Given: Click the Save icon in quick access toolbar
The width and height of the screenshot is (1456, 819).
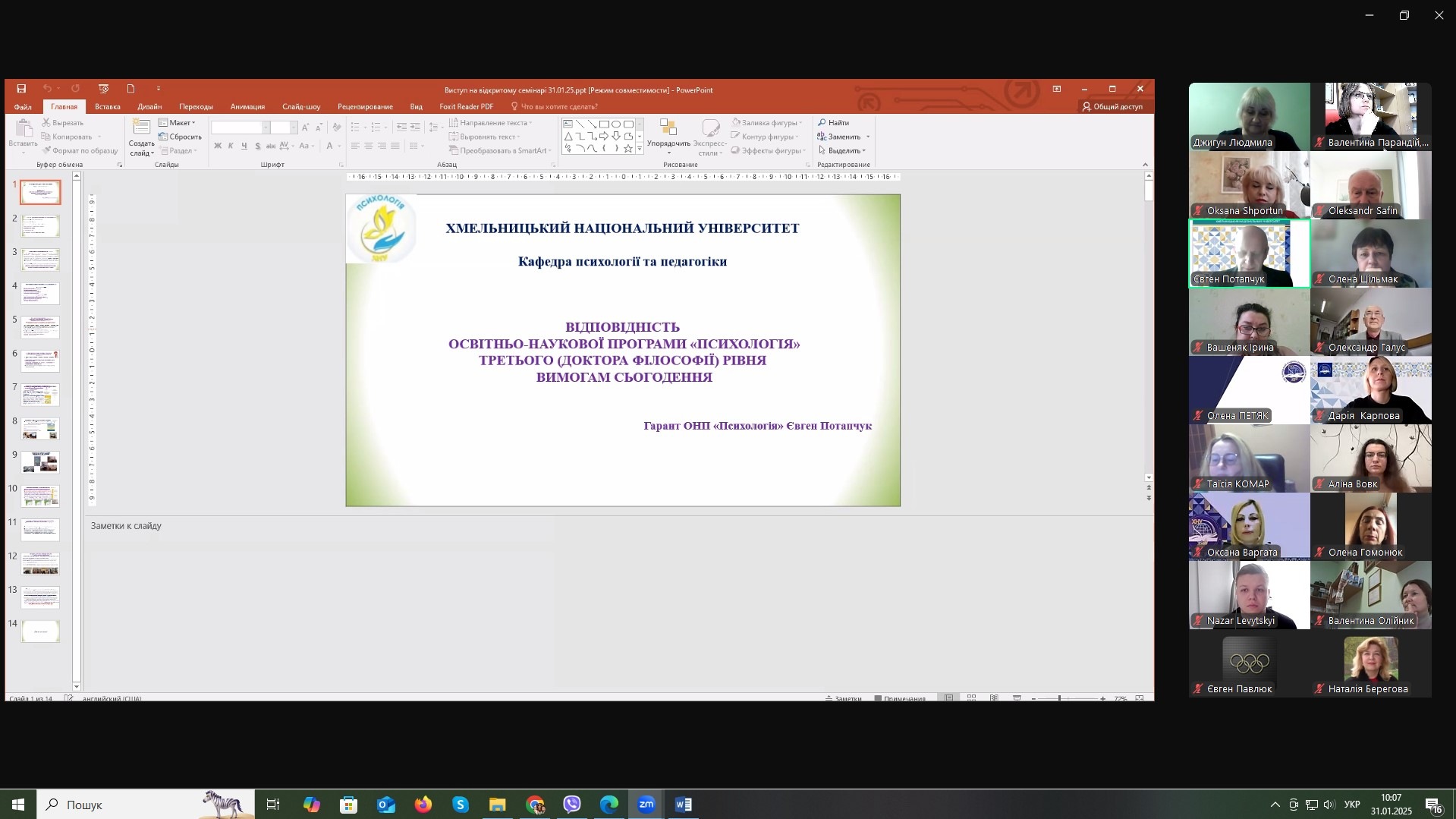Looking at the screenshot, I should point(21,89).
